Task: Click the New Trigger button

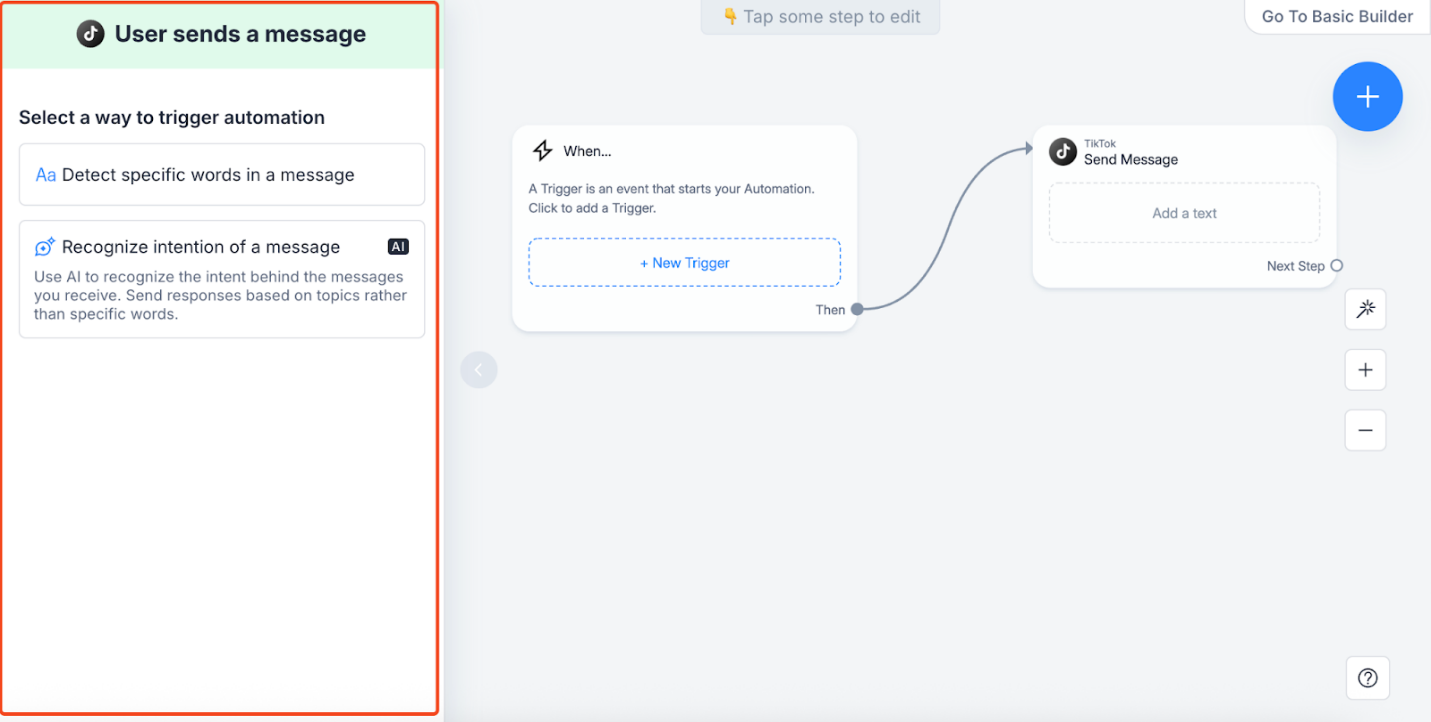Action: point(684,262)
